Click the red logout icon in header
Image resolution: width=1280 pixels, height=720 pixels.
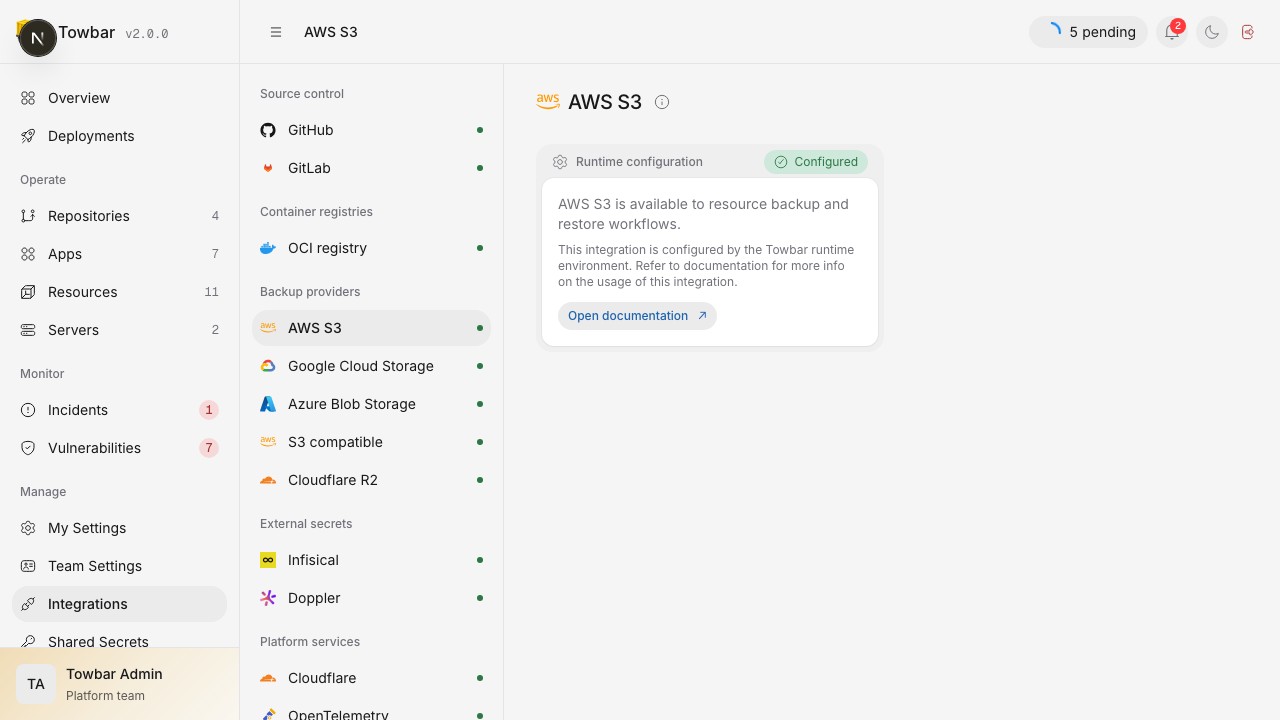[1248, 32]
